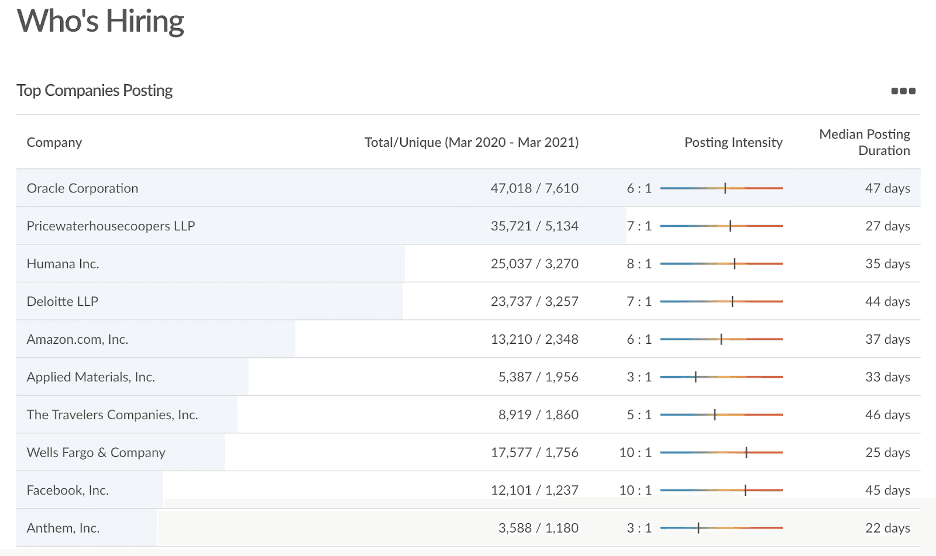
Task: Click Humana's posting intensity gauge bar
Action: coord(721,263)
